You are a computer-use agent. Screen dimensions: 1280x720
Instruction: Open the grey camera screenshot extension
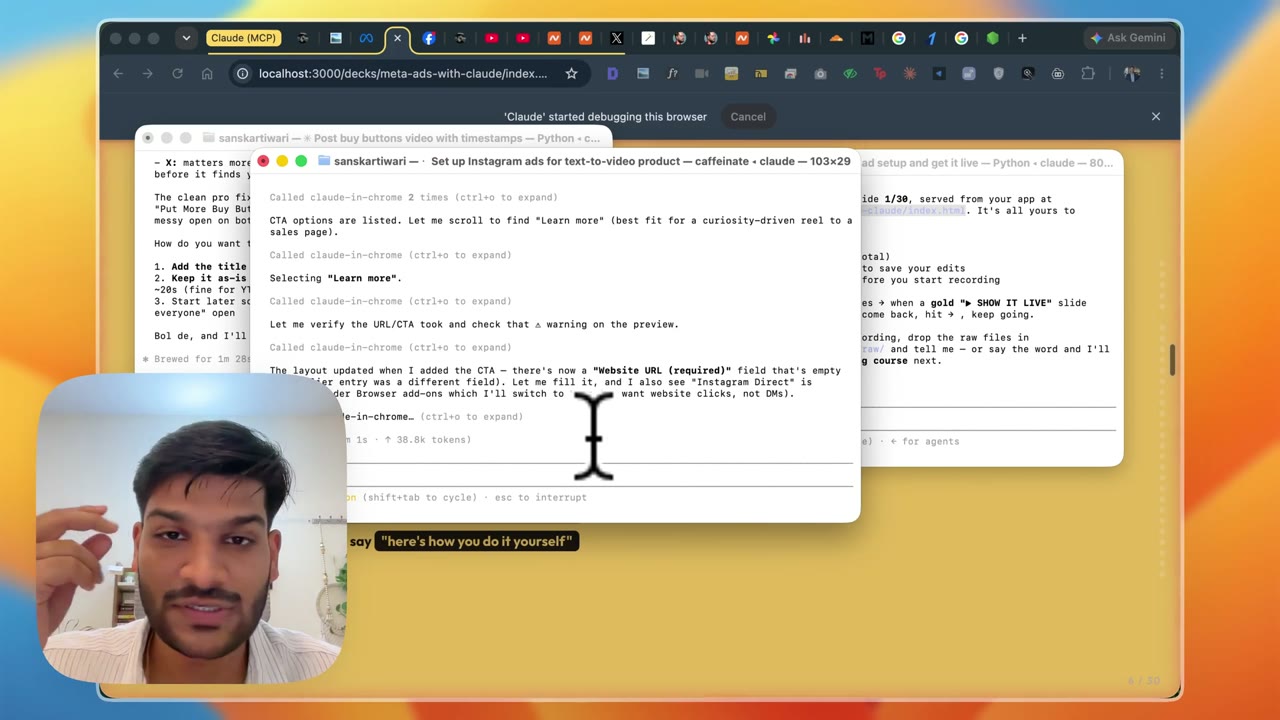820,73
